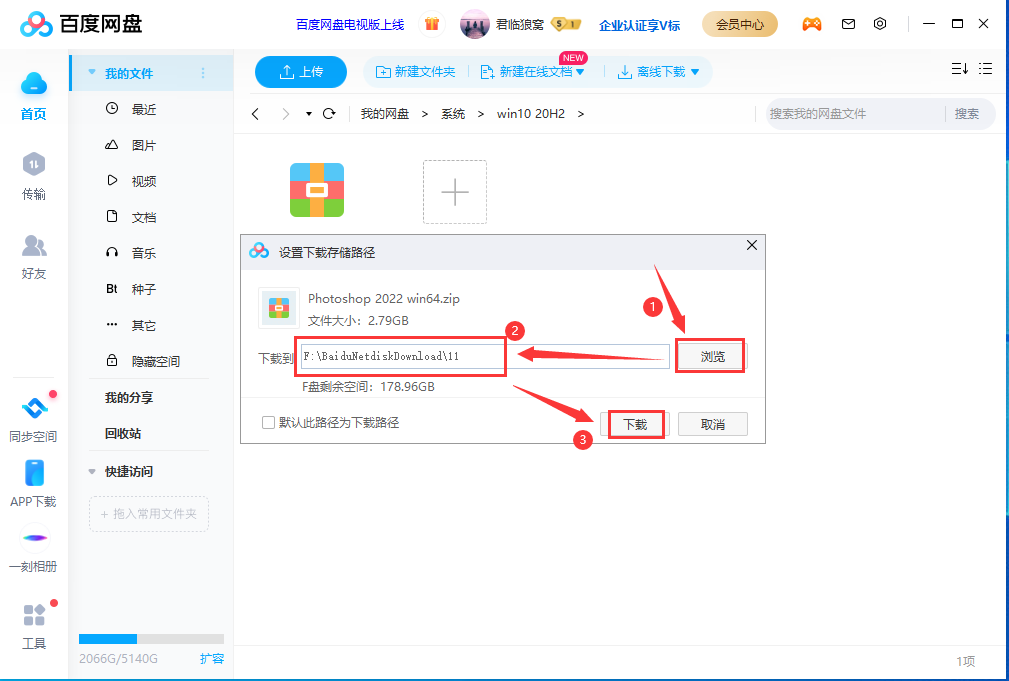Click 新建文件夹 button
This screenshot has height=681, width=1009.
(x=415, y=72)
